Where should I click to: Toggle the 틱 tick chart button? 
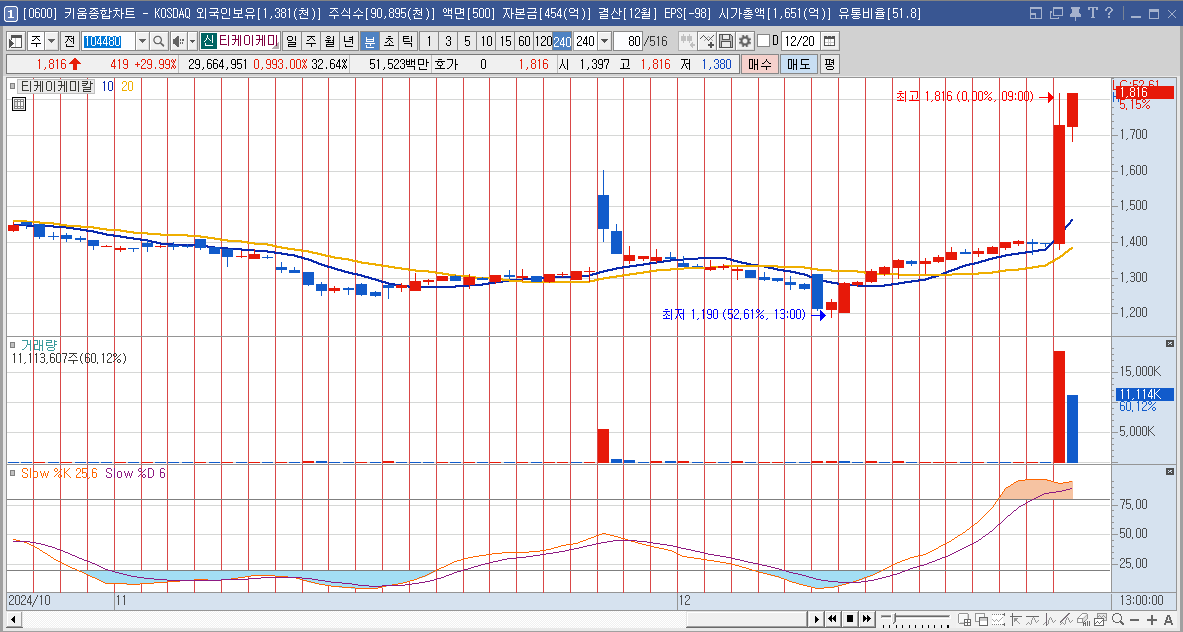tap(407, 41)
